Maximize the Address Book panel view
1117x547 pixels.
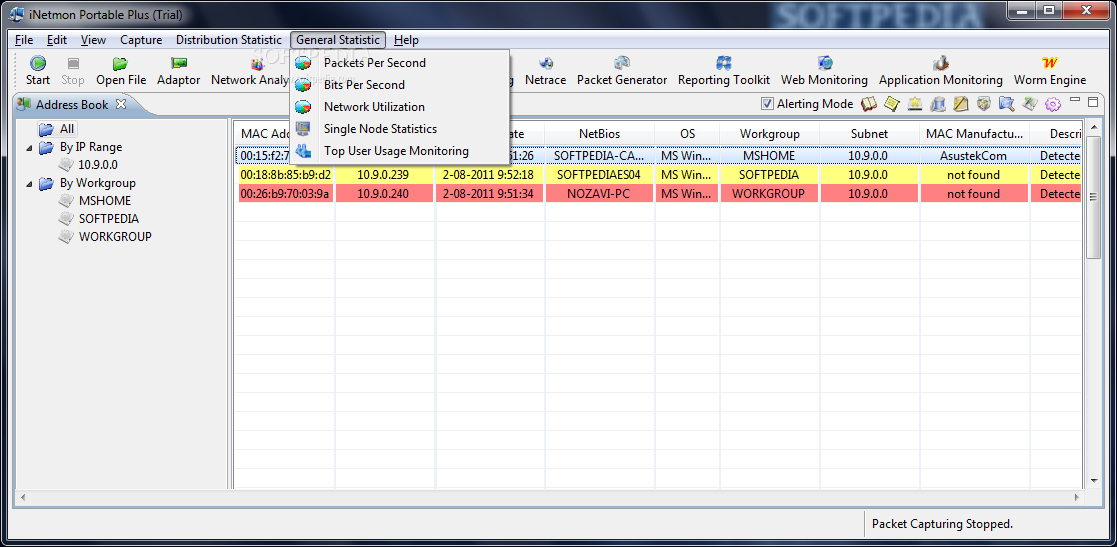[1092, 101]
